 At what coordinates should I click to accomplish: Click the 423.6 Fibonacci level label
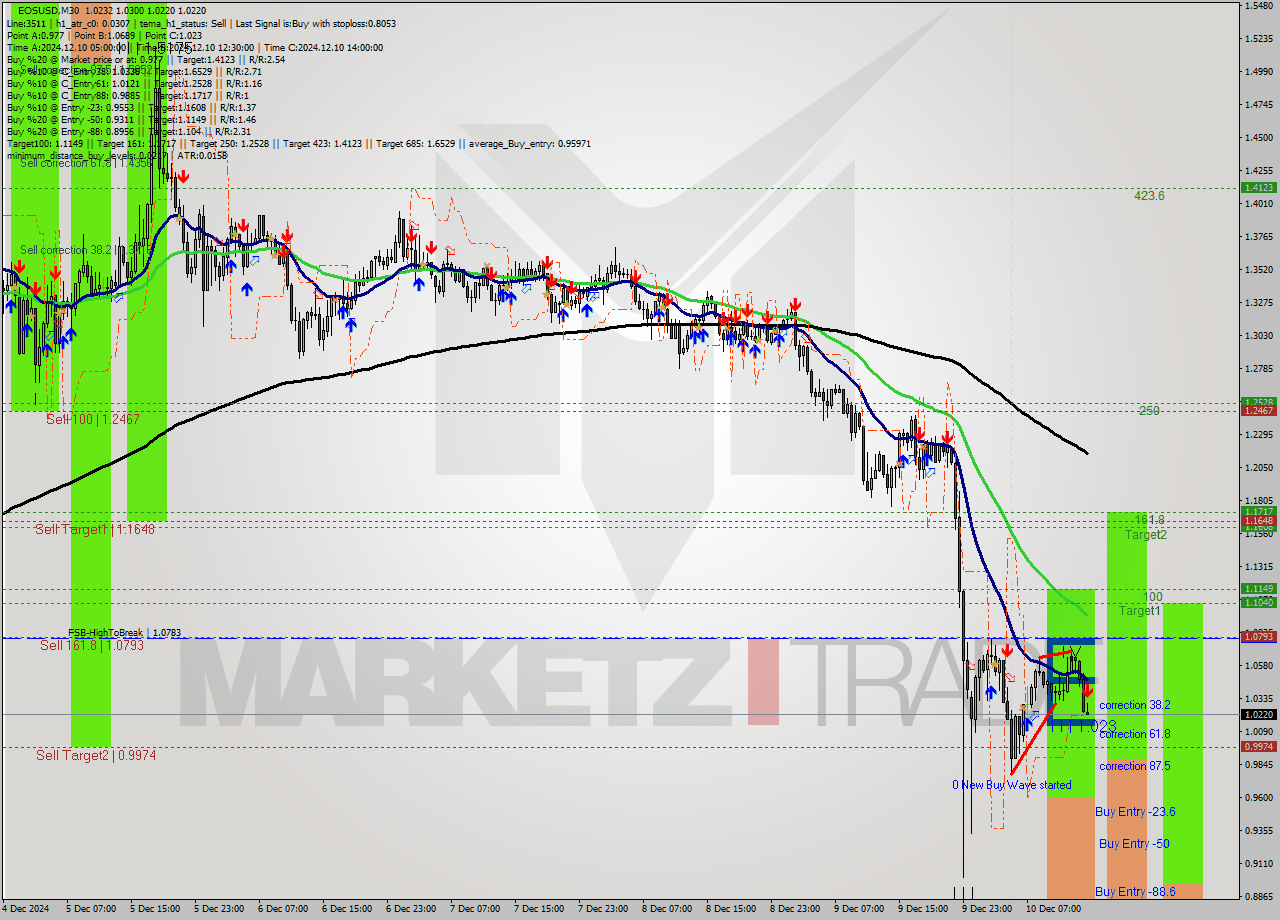(1149, 196)
